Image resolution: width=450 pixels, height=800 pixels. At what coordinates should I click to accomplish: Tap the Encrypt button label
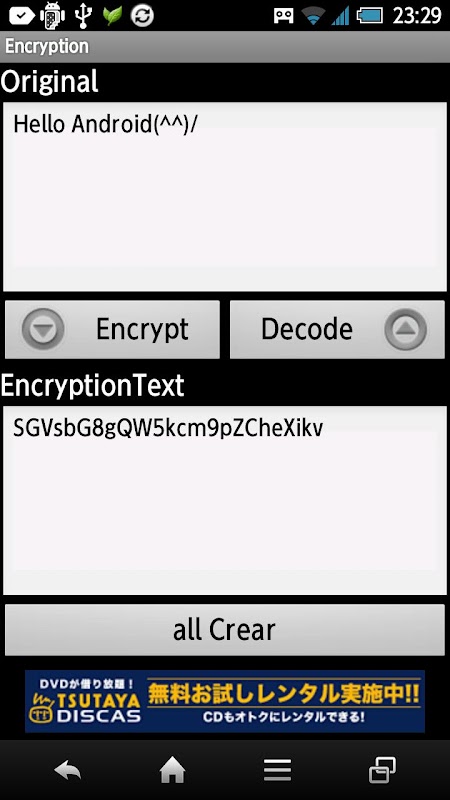click(x=142, y=329)
